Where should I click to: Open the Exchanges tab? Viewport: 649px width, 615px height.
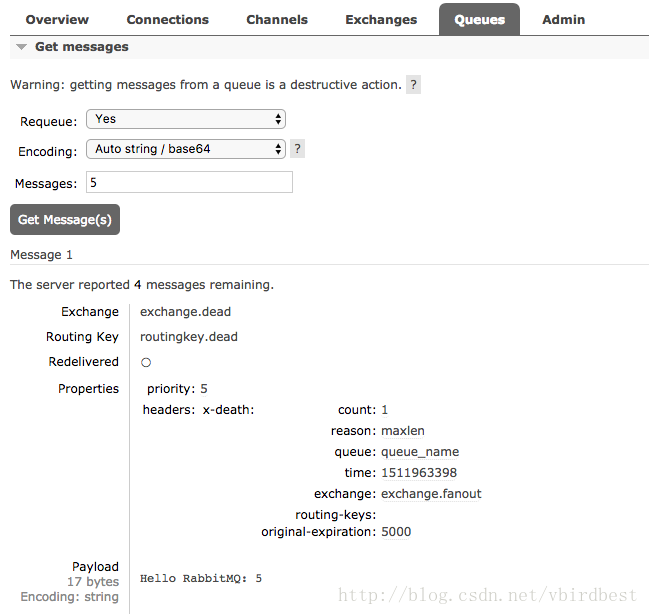pyautogui.click(x=381, y=19)
